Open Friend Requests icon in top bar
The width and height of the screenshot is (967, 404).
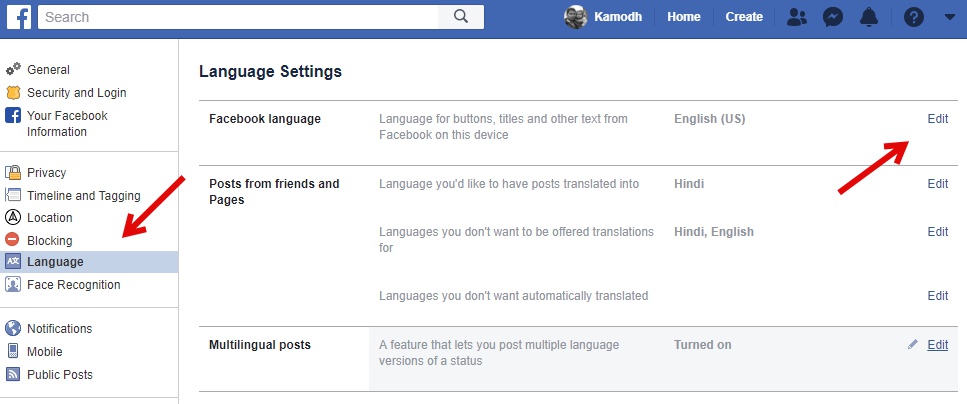pos(797,17)
